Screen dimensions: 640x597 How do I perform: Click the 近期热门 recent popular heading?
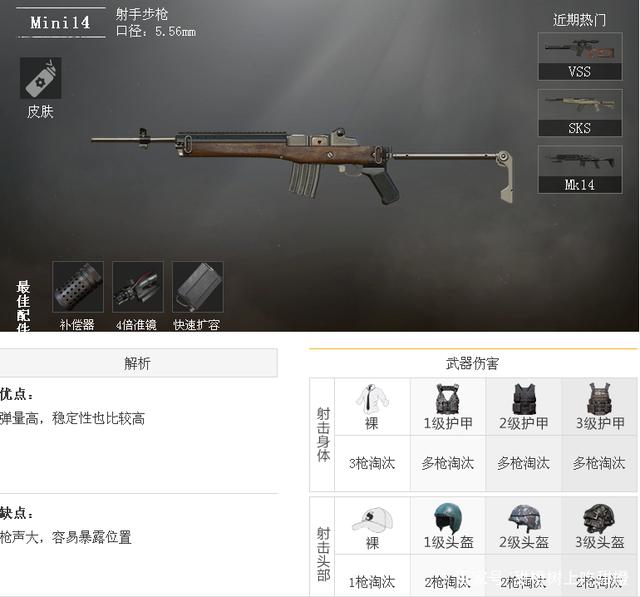(x=579, y=20)
